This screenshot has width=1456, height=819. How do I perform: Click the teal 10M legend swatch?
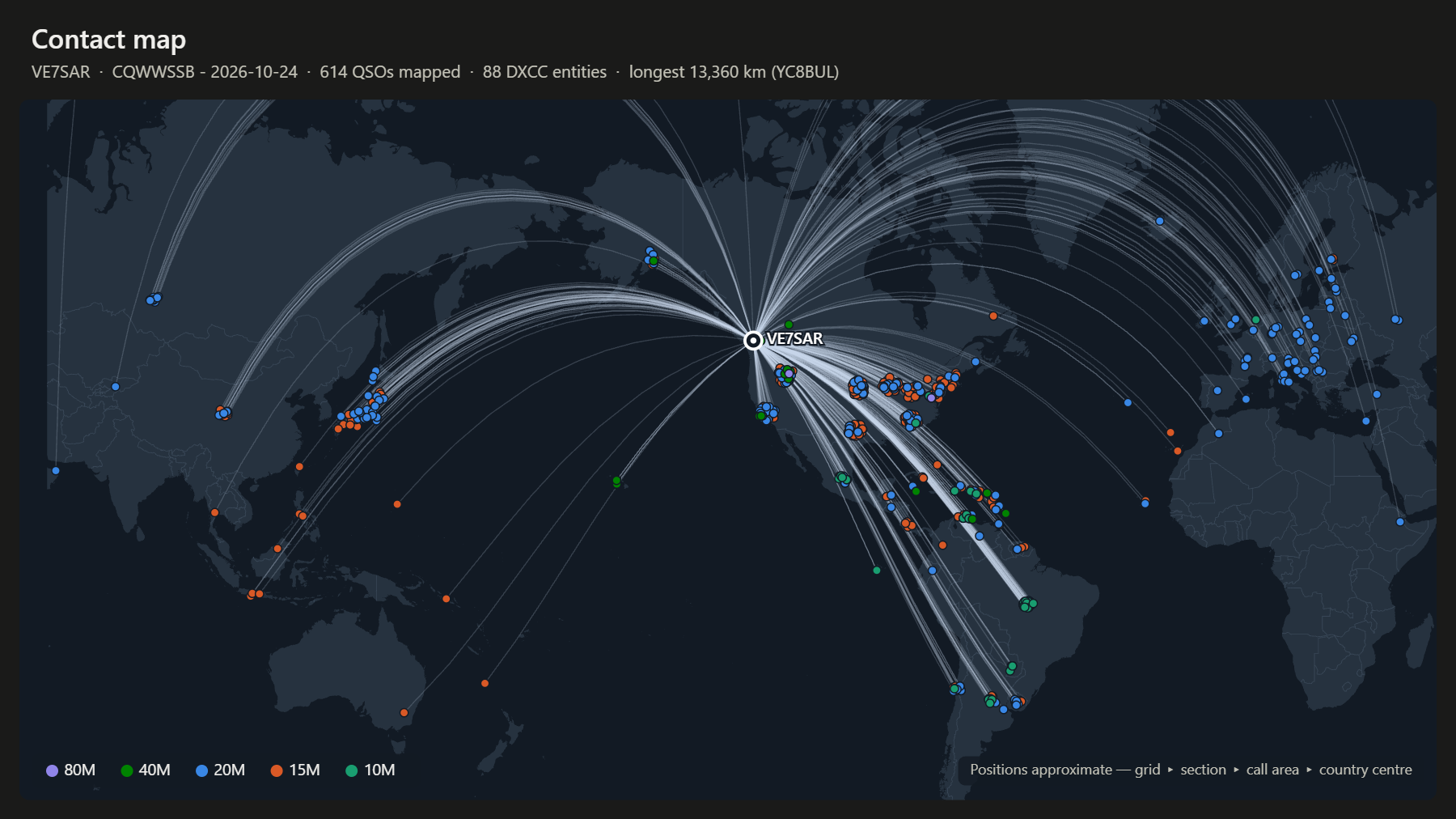pos(352,770)
